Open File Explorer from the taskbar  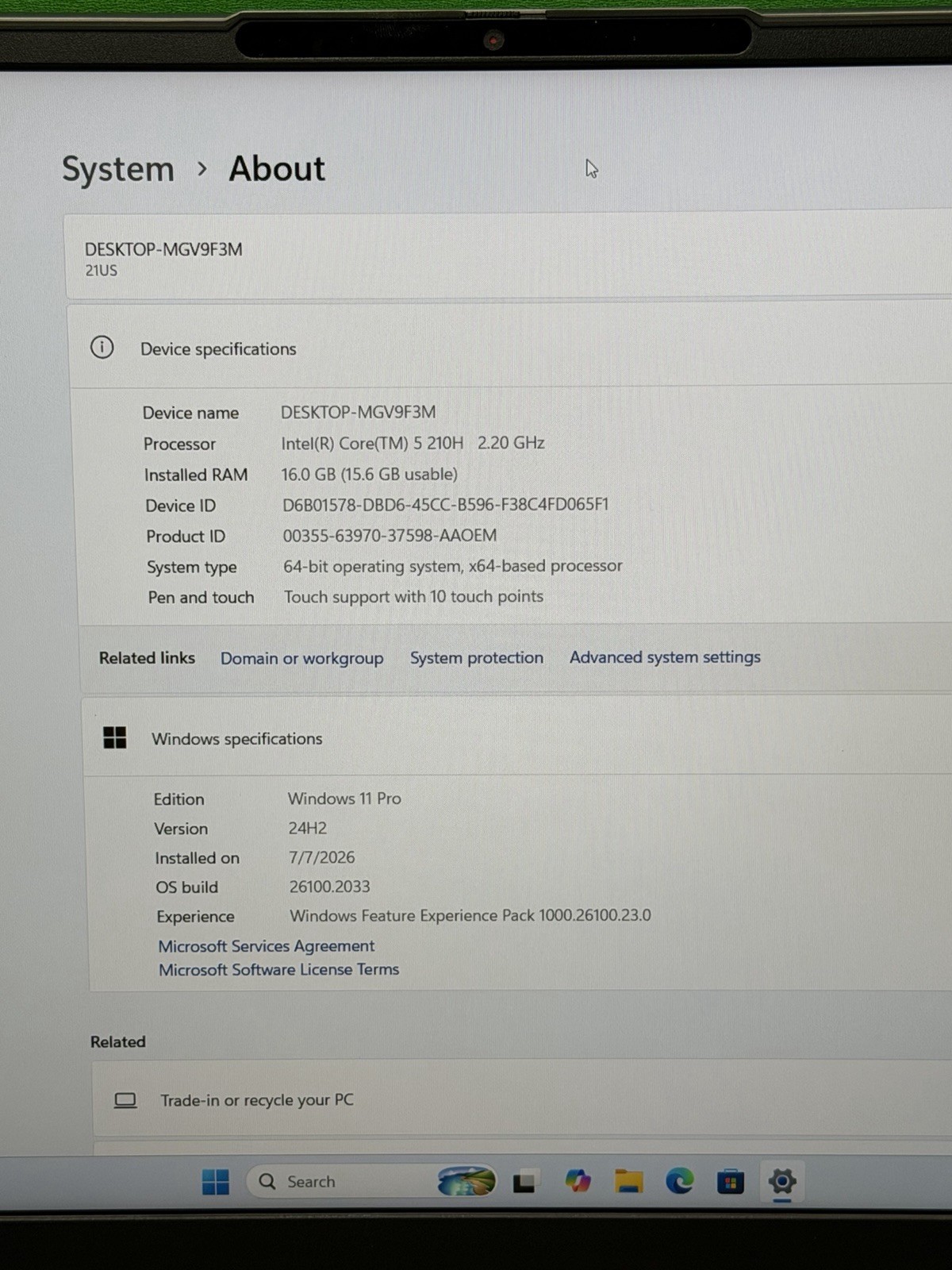click(628, 1182)
